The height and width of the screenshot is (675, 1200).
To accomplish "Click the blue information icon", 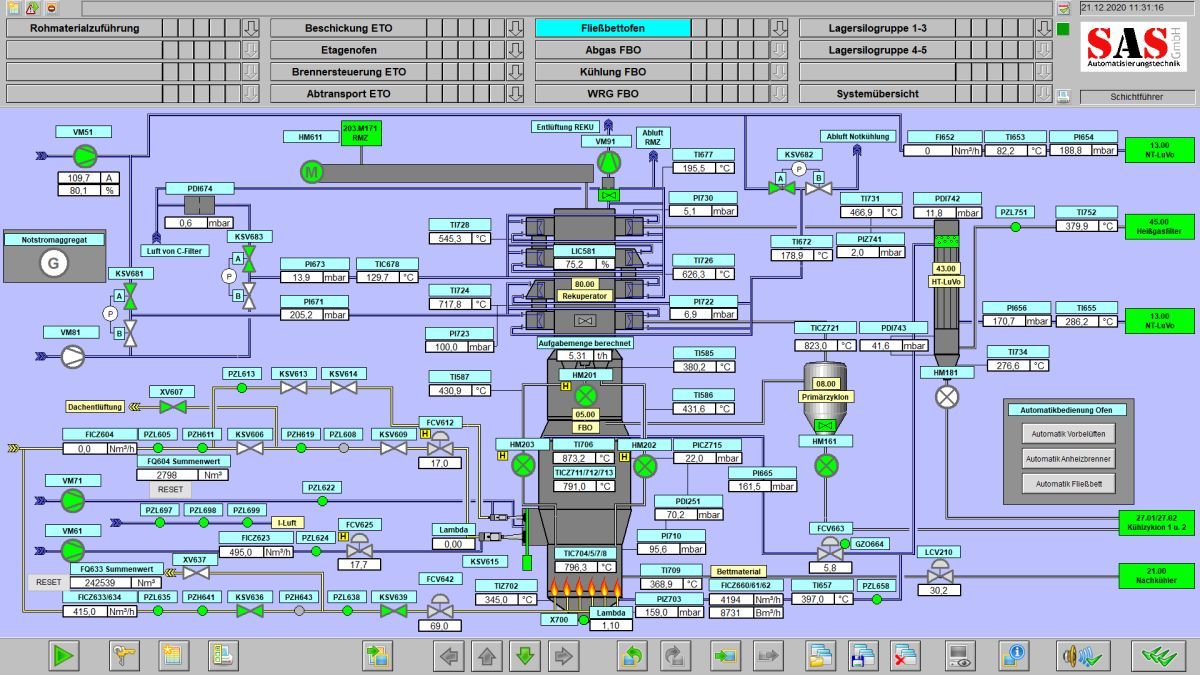I will pyautogui.click(x=1015, y=656).
